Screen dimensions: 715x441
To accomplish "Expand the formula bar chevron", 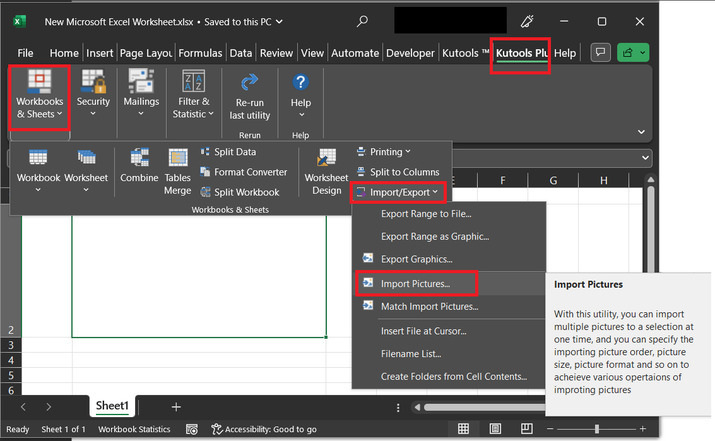I will pyautogui.click(x=645, y=158).
